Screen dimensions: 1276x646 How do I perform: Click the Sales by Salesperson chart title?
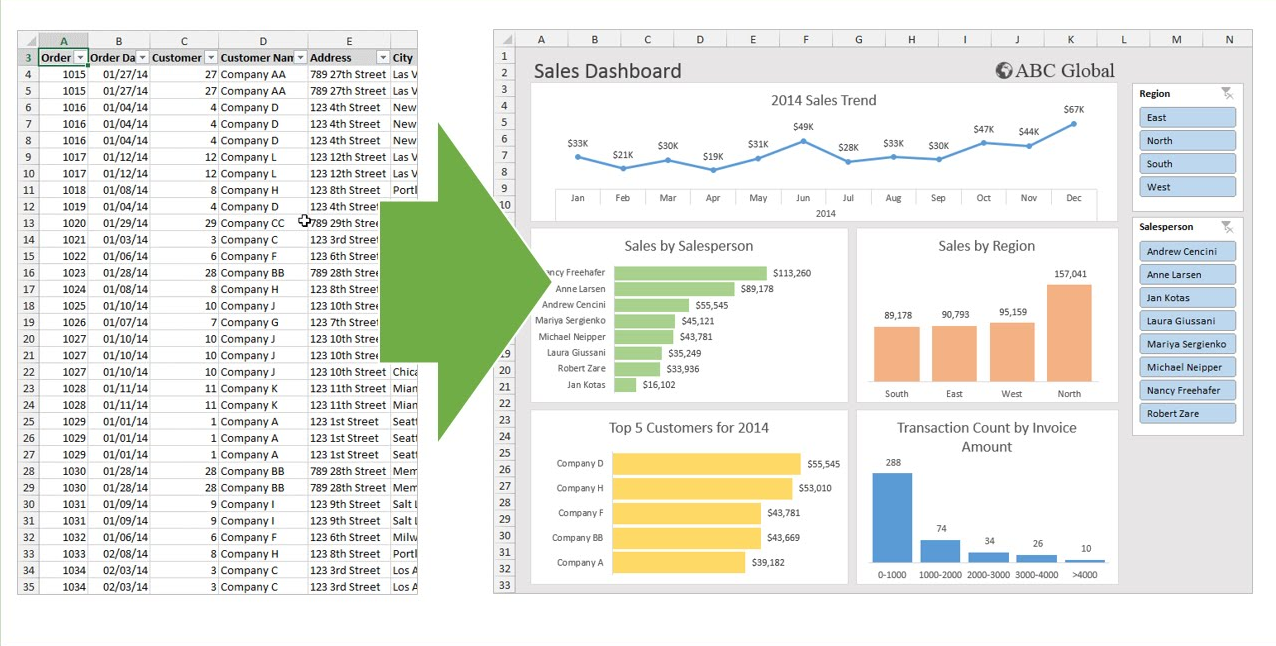click(688, 246)
